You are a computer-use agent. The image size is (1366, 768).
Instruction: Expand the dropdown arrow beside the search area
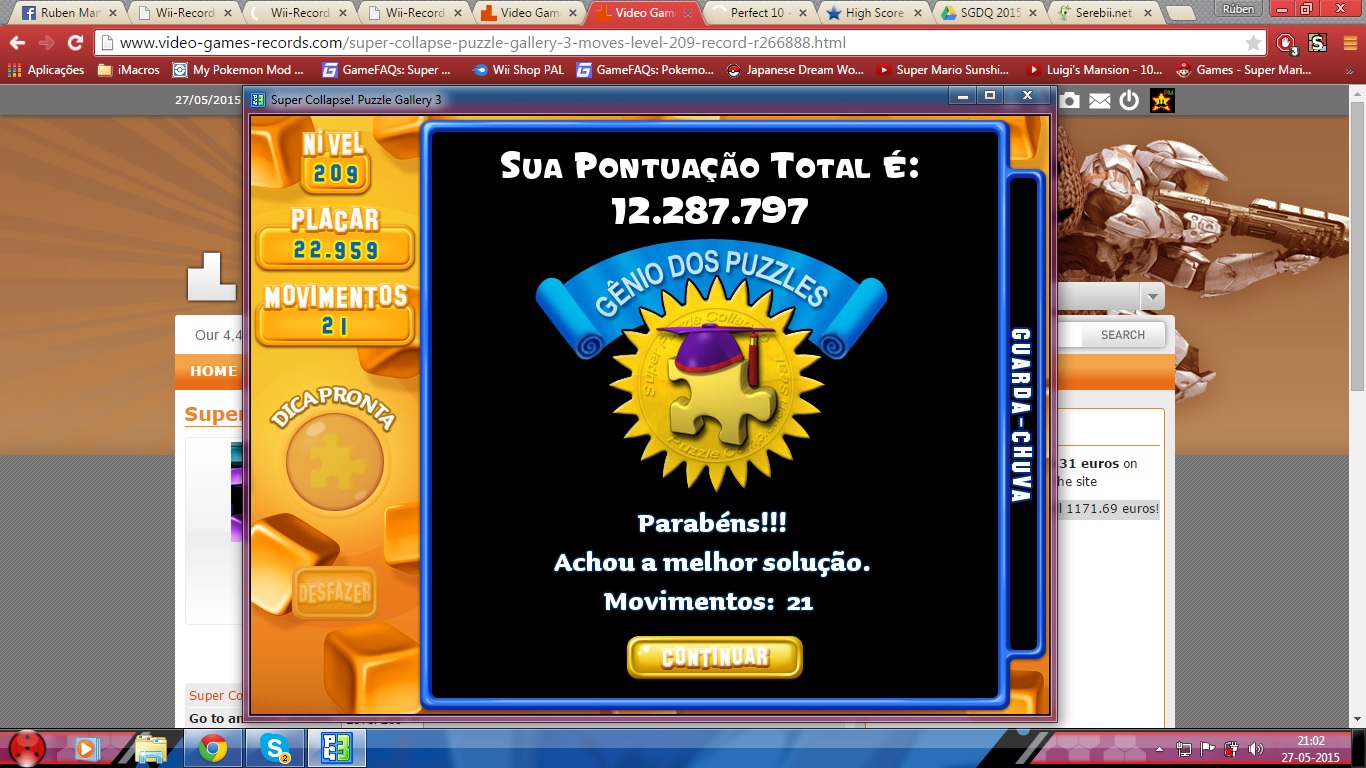(x=1153, y=297)
